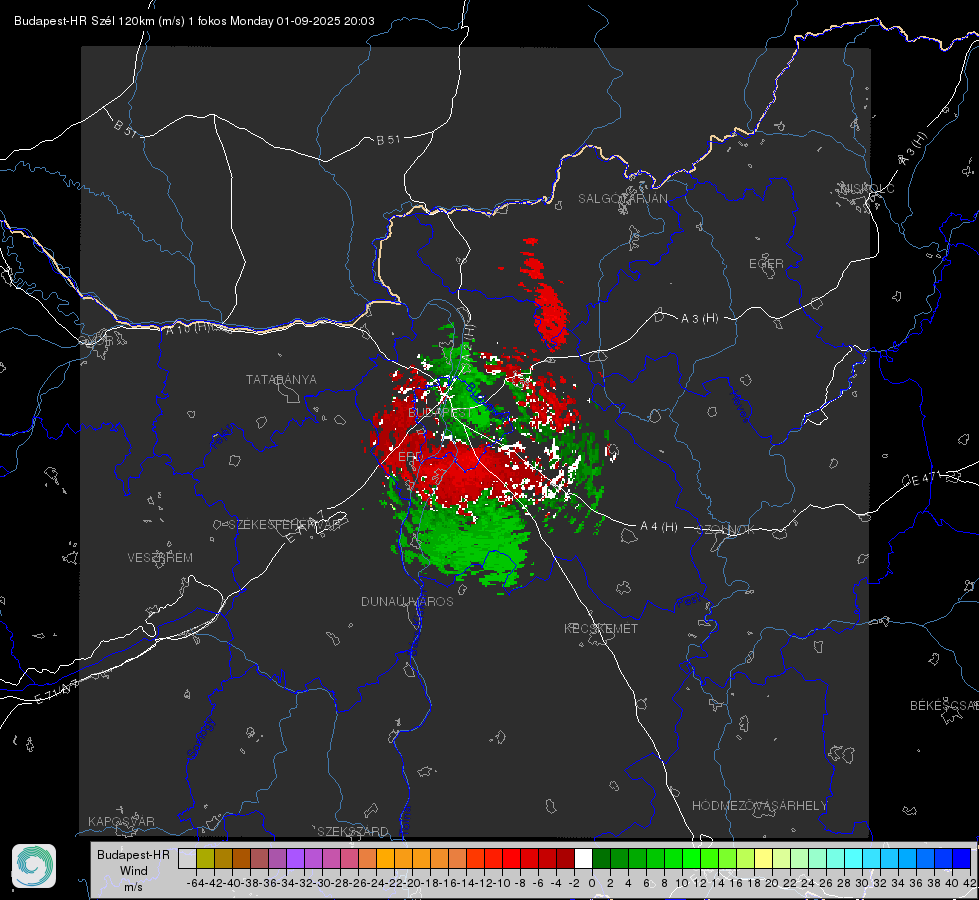Viewport: 979px width, 900px height.
Task: Select the olive swatch at -64
Action: [205, 858]
